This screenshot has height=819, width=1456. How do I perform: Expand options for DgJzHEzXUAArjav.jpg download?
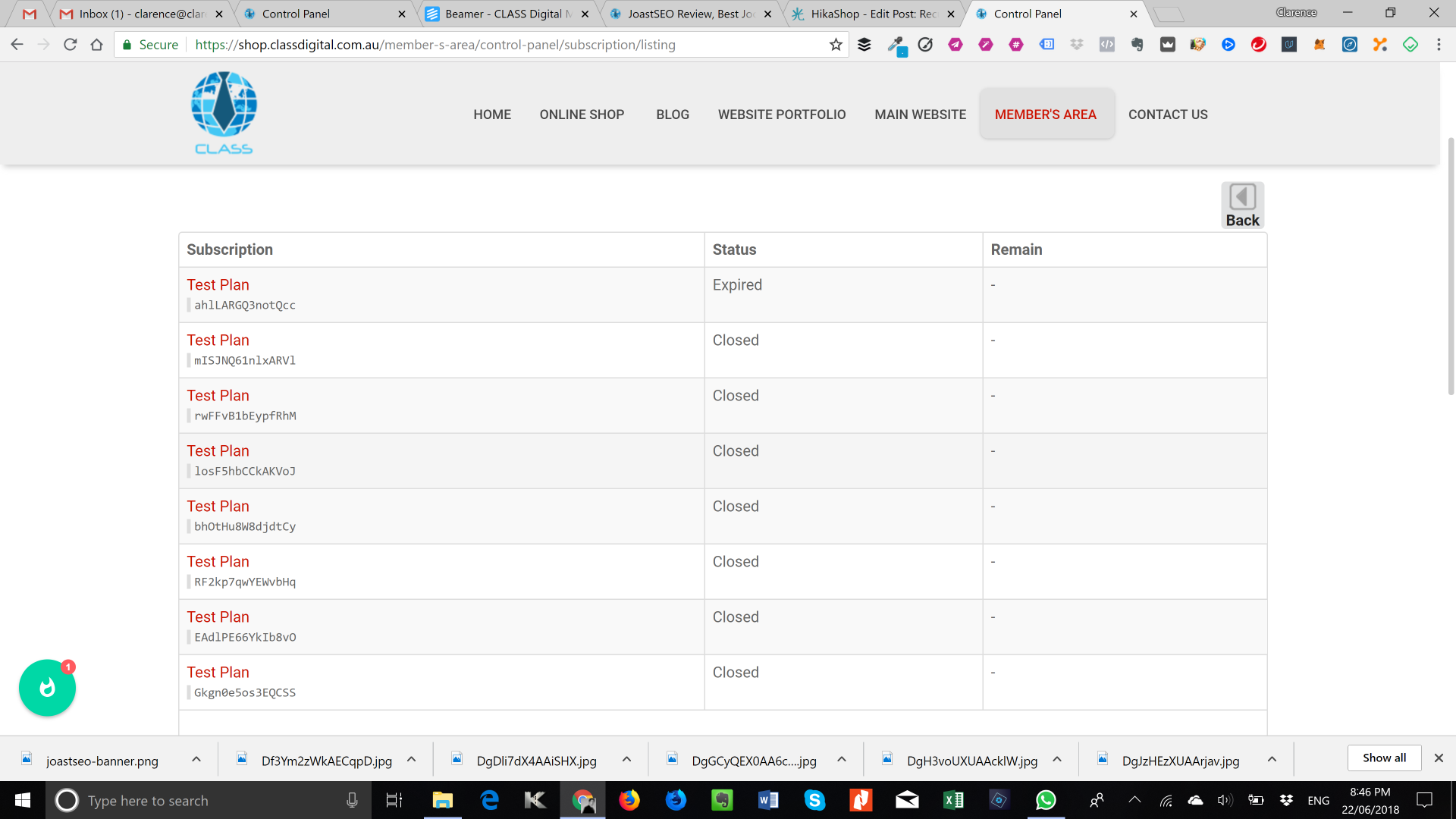pos(1272,760)
